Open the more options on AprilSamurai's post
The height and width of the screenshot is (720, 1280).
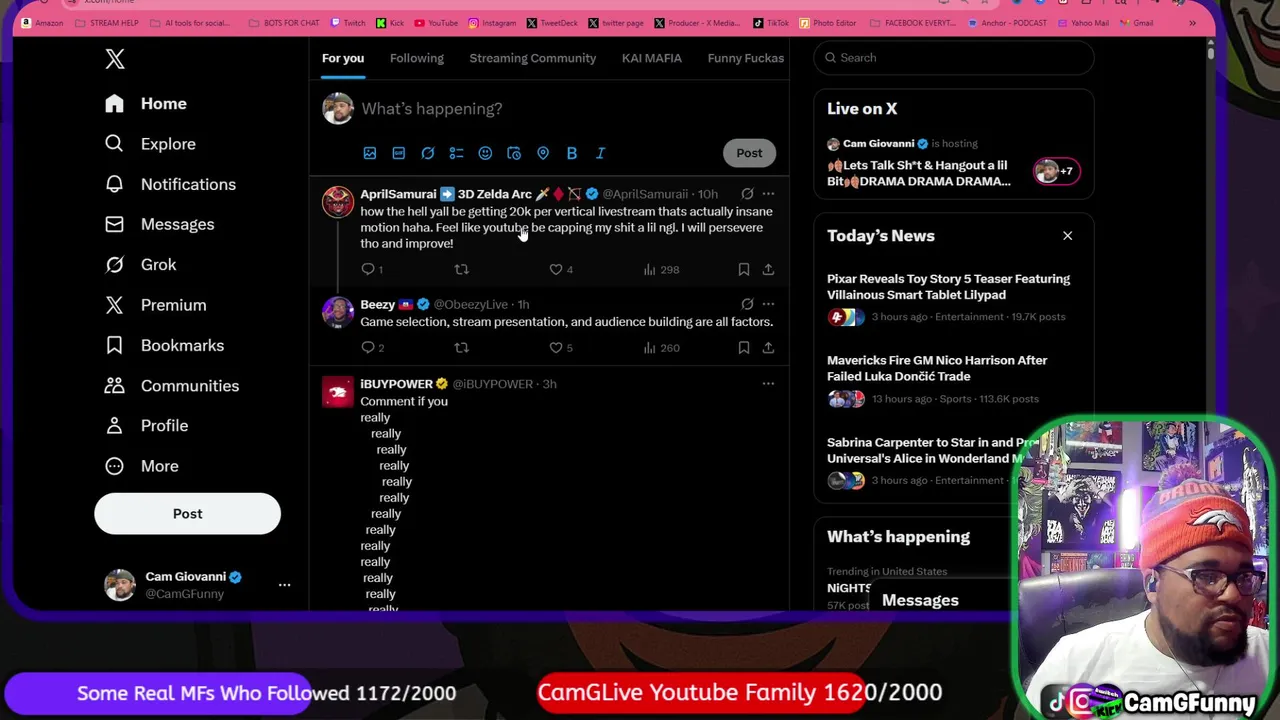tap(768, 194)
